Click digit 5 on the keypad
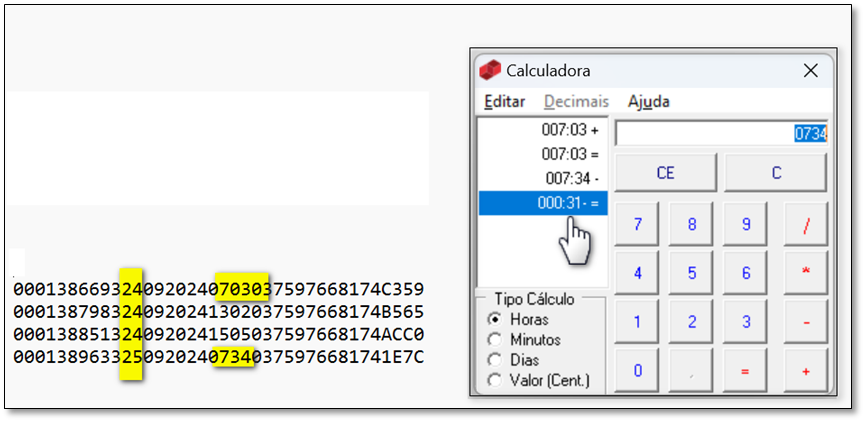Viewport: 865px width, 422px height. point(692,273)
